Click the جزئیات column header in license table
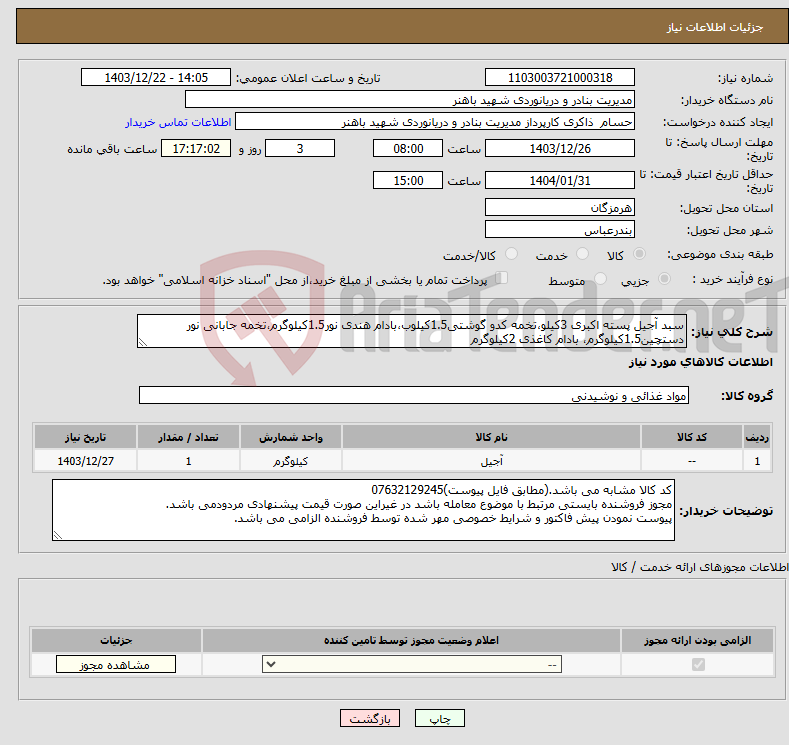The image size is (789, 745). (x=116, y=640)
